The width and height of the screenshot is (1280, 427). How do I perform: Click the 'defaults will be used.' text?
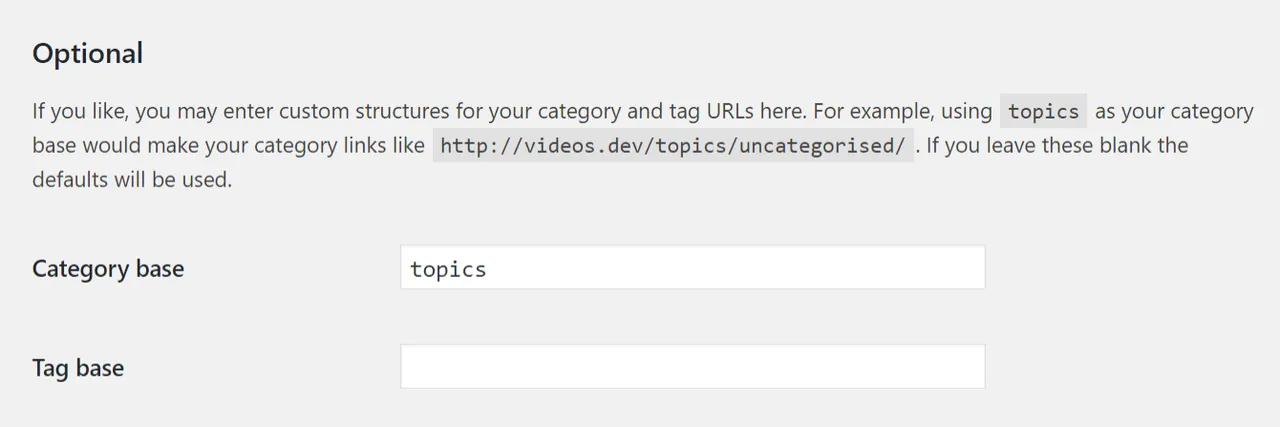pos(132,181)
